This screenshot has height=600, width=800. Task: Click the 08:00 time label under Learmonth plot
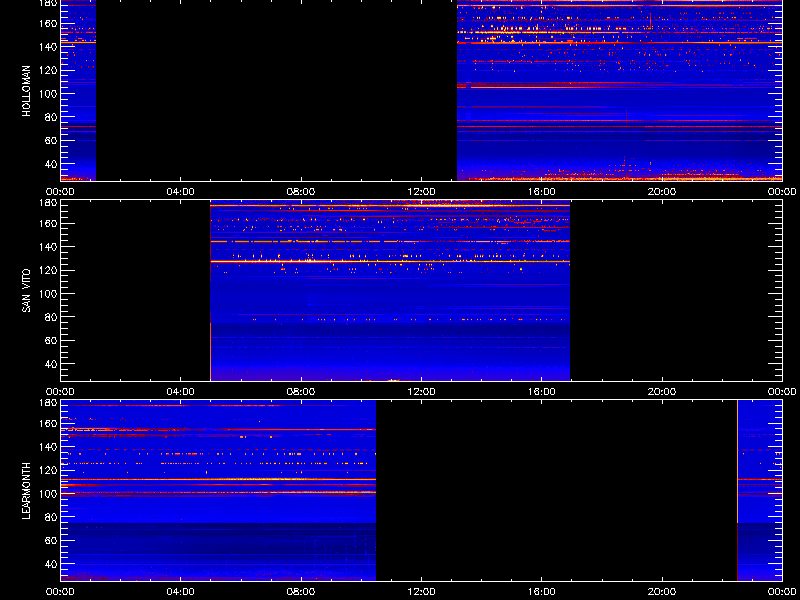point(301,592)
